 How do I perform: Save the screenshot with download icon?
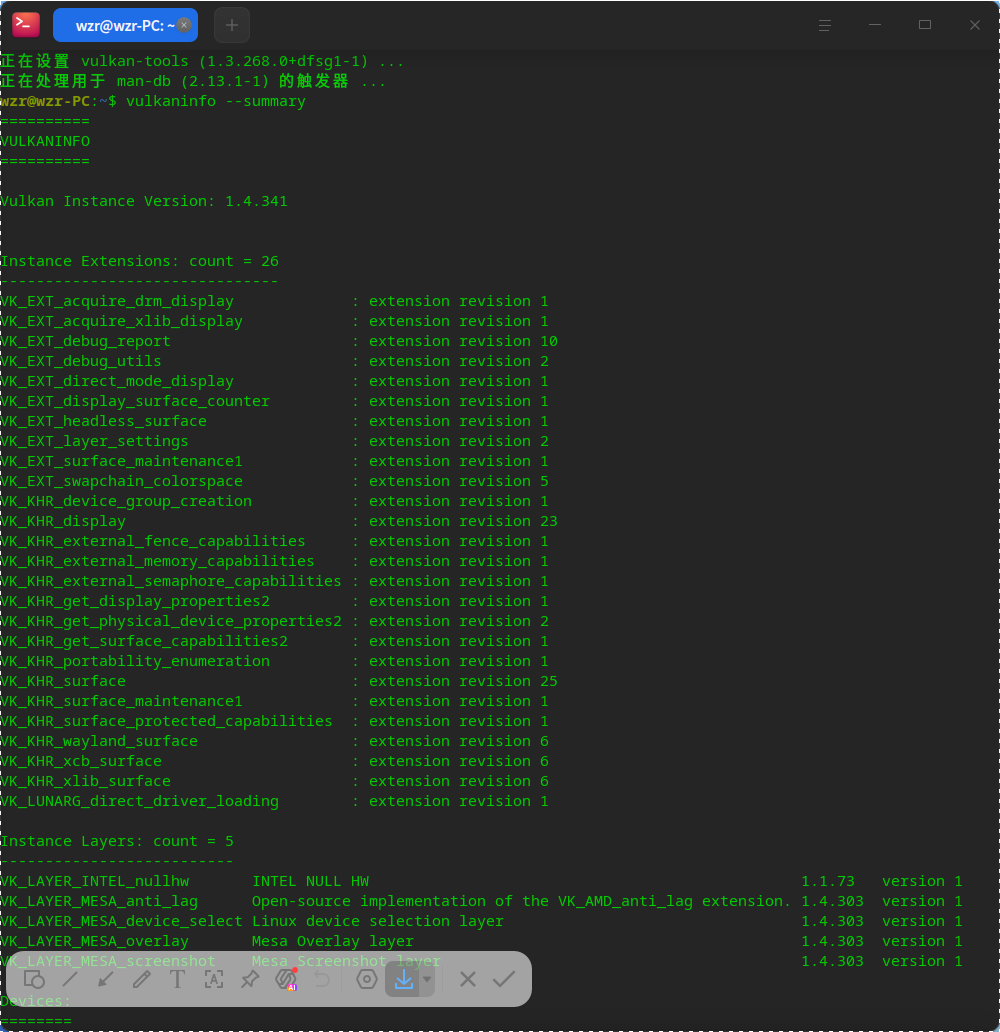click(404, 979)
